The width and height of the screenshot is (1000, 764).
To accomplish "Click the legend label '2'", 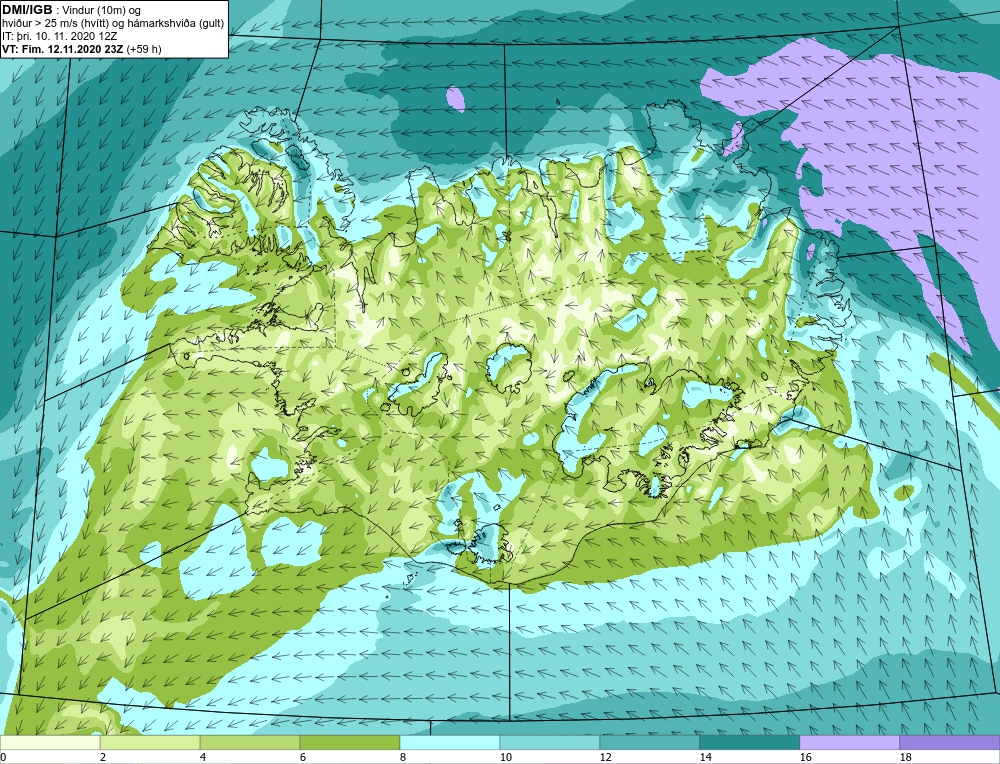I will [x=103, y=757].
